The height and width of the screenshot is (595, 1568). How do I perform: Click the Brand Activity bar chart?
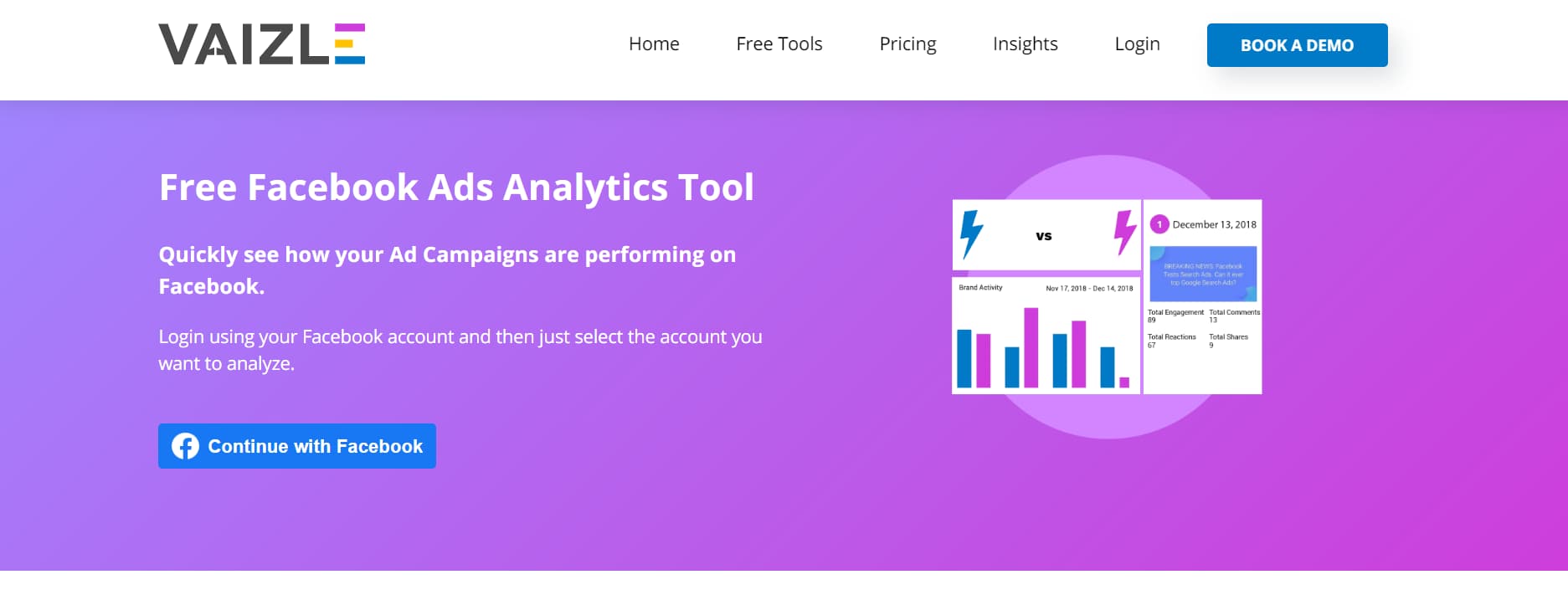tap(1046, 335)
